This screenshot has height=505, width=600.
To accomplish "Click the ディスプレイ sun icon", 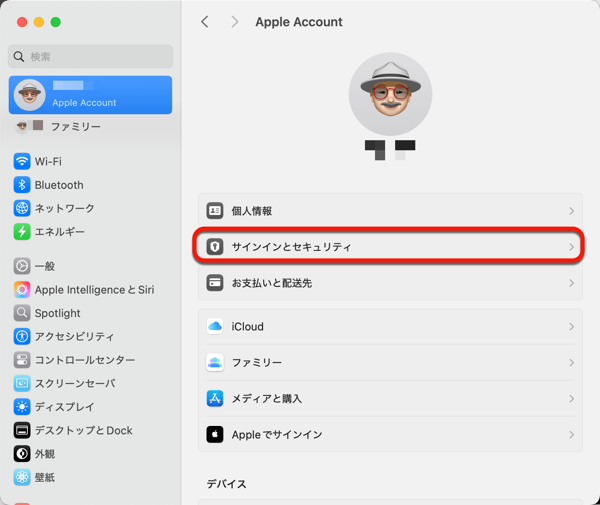I will pos(22,407).
